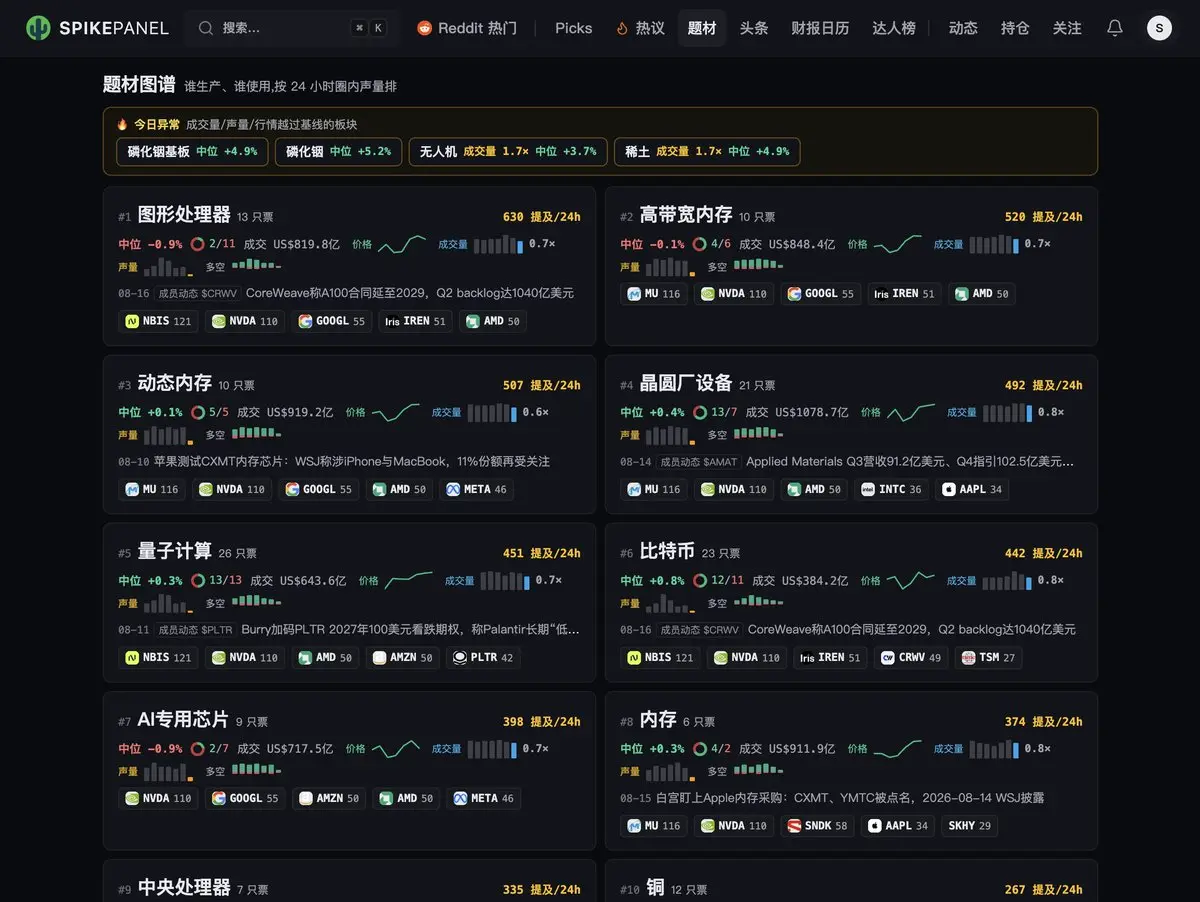Click PLTR ticker chip in 量子计算 card
The width and height of the screenshot is (1200, 902).
click(484, 657)
